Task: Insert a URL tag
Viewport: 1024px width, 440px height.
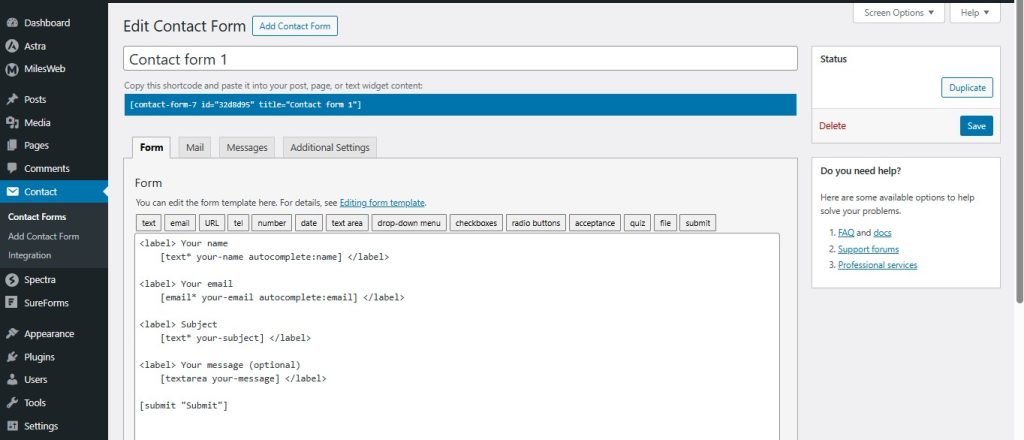Action: pyautogui.click(x=212, y=223)
